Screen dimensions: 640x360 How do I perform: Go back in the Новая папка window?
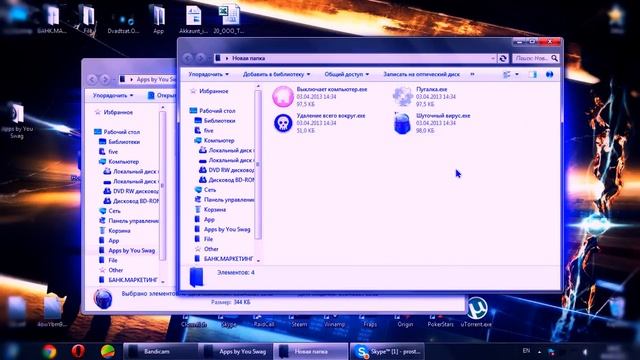pos(188,58)
